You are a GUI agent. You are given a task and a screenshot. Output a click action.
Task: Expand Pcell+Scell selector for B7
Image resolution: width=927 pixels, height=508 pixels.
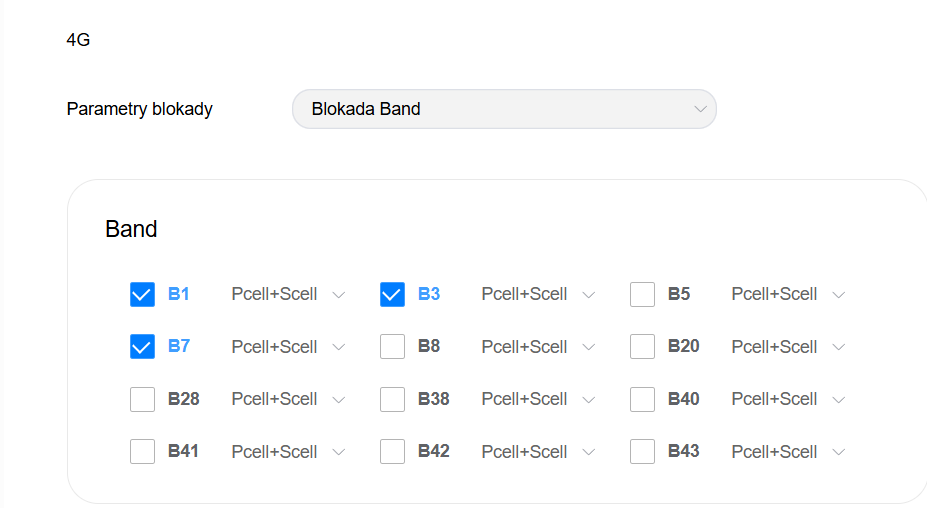point(288,347)
